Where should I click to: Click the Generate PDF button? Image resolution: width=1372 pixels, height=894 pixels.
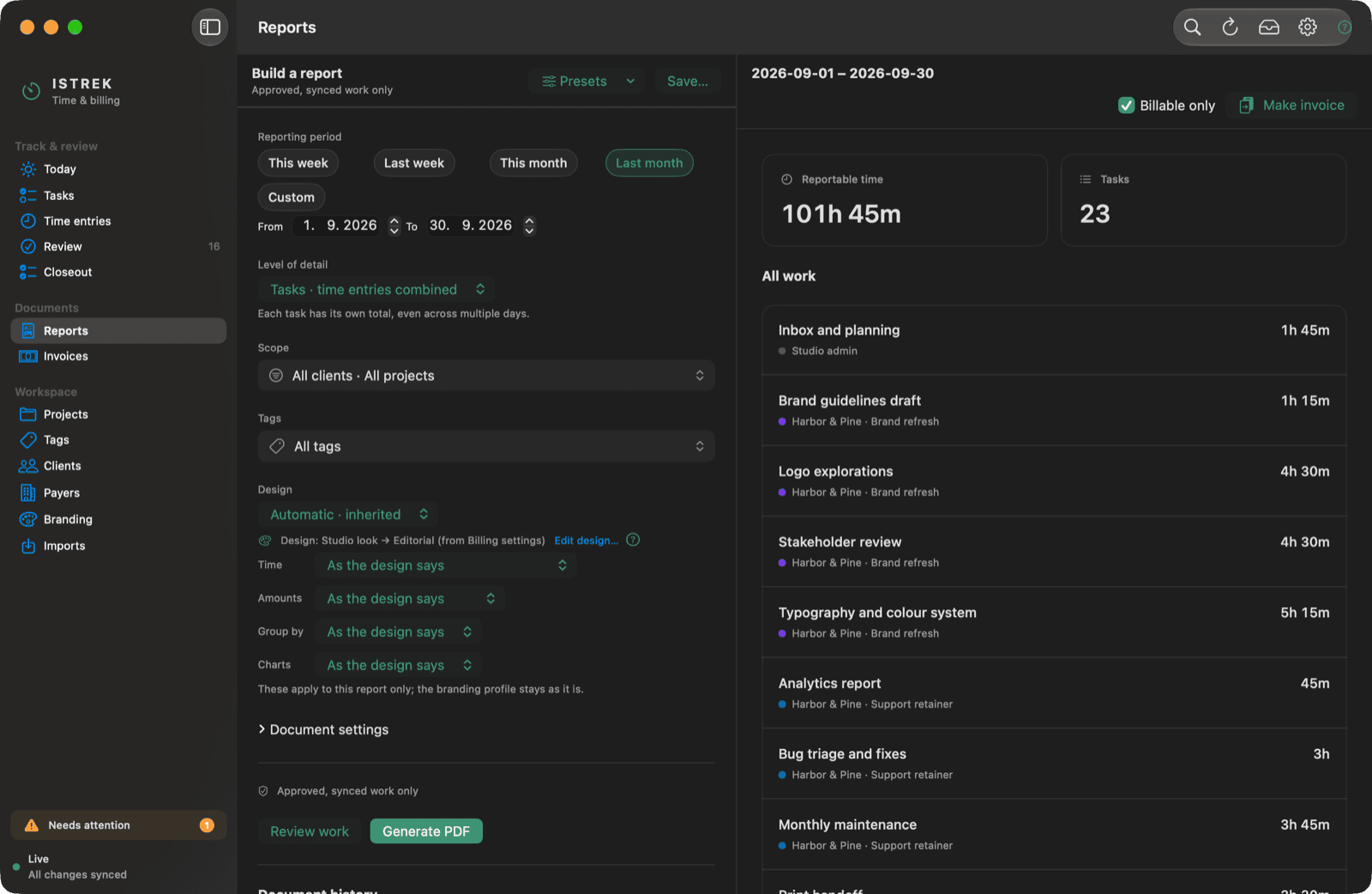point(426,831)
